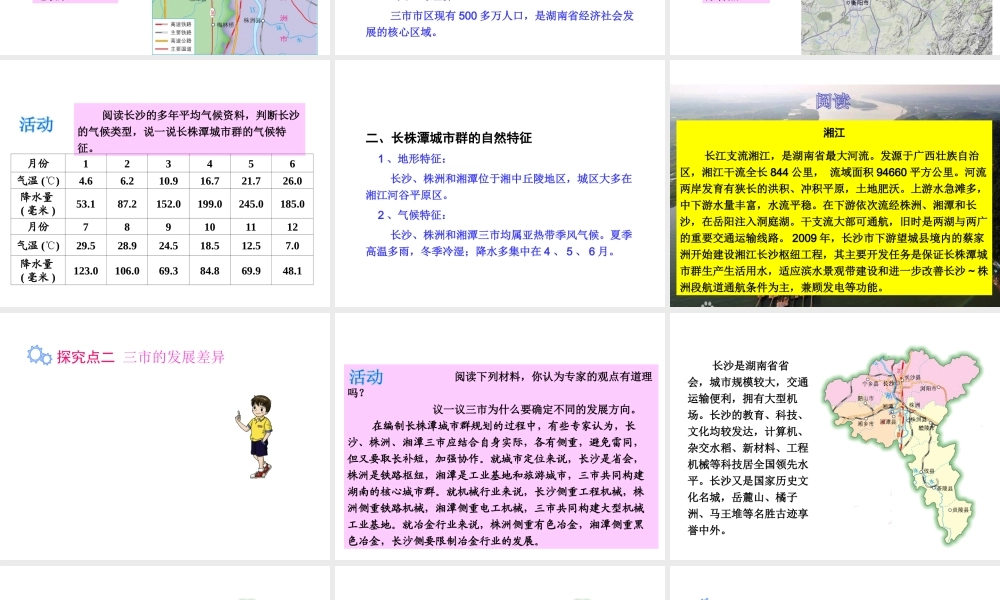Click the precipitation cell 84.8

210,270
